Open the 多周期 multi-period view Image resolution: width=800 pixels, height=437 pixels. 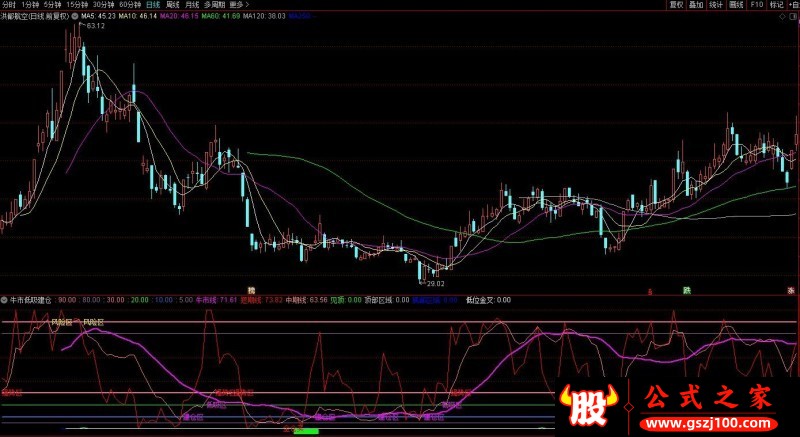click(x=212, y=5)
